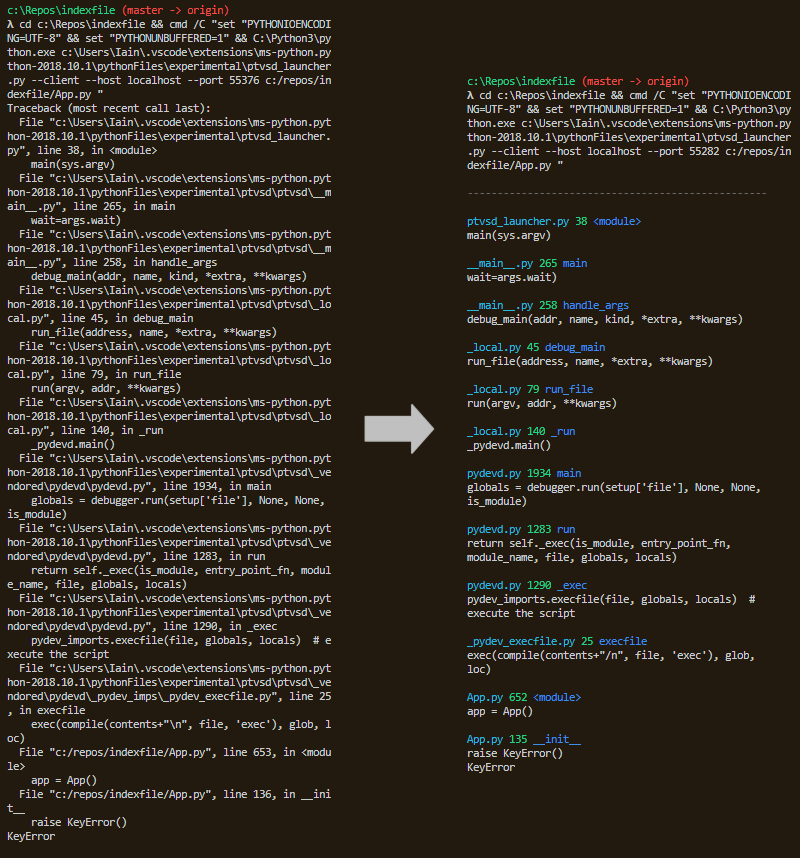
Task: Click the 'pydevd.py 1290 _exec' heading
Action: coord(527,585)
